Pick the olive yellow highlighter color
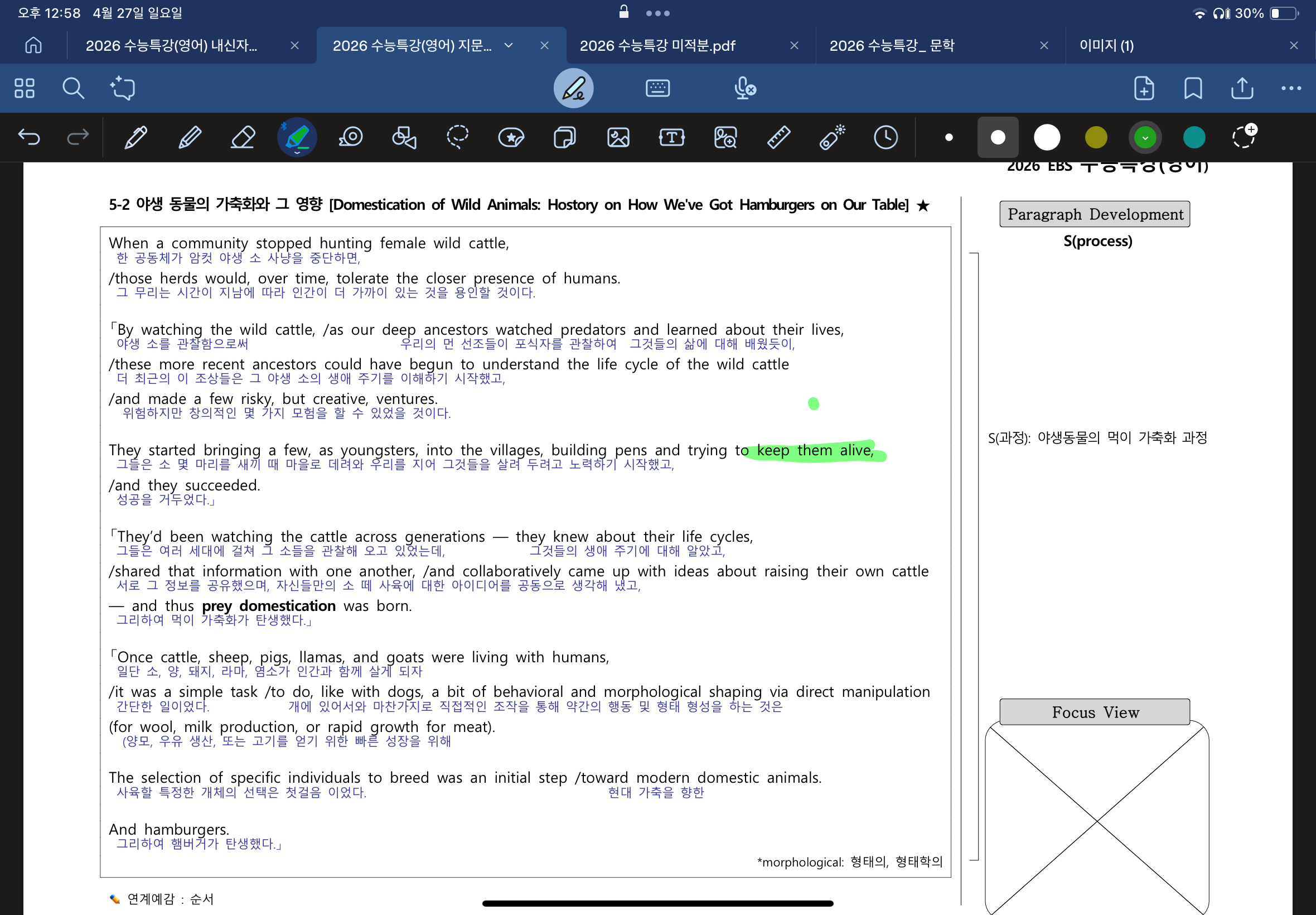Image resolution: width=1316 pixels, height=915 pixels. pyautogui.click(x=1096, y=138)
